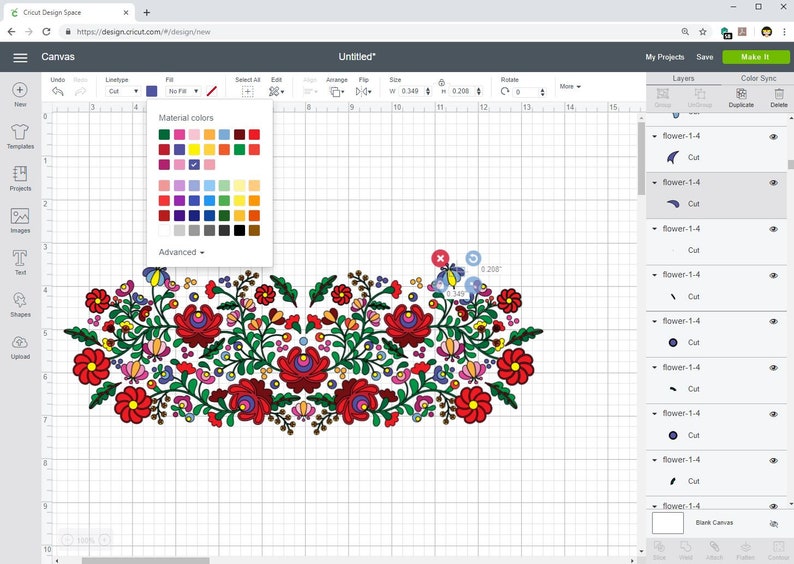Select the Cricut Design Space browser tab
The width and height of the screenshot is (794, 564).
pyautogui.click(x=67, y=13)
